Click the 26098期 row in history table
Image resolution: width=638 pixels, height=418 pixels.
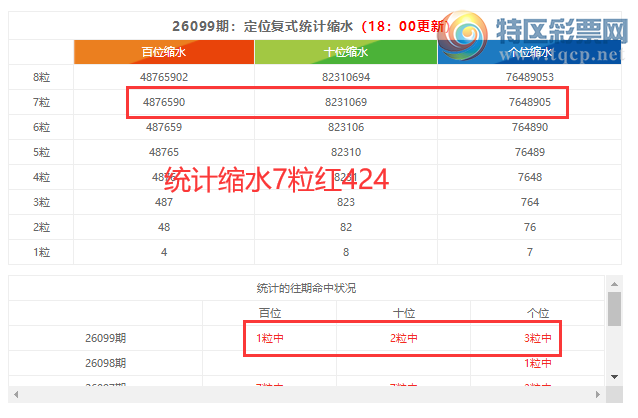(105, 363)
